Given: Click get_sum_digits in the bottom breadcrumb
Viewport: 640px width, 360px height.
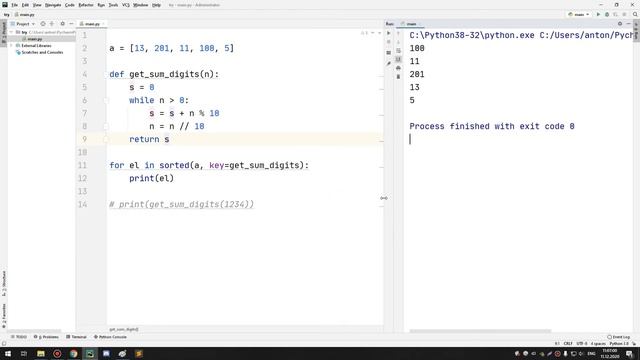Looking at the screenshot, I should tap(124, 329).
